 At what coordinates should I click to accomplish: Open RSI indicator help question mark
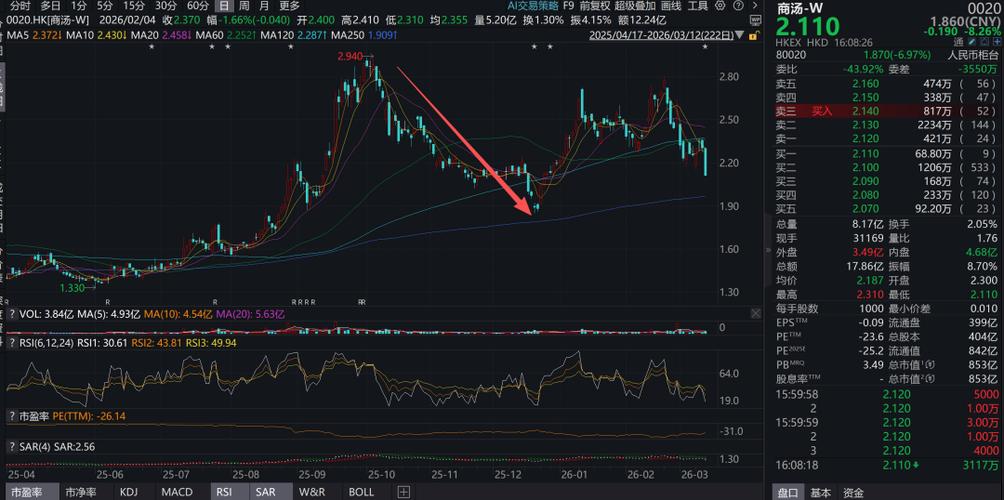point(11,343)
